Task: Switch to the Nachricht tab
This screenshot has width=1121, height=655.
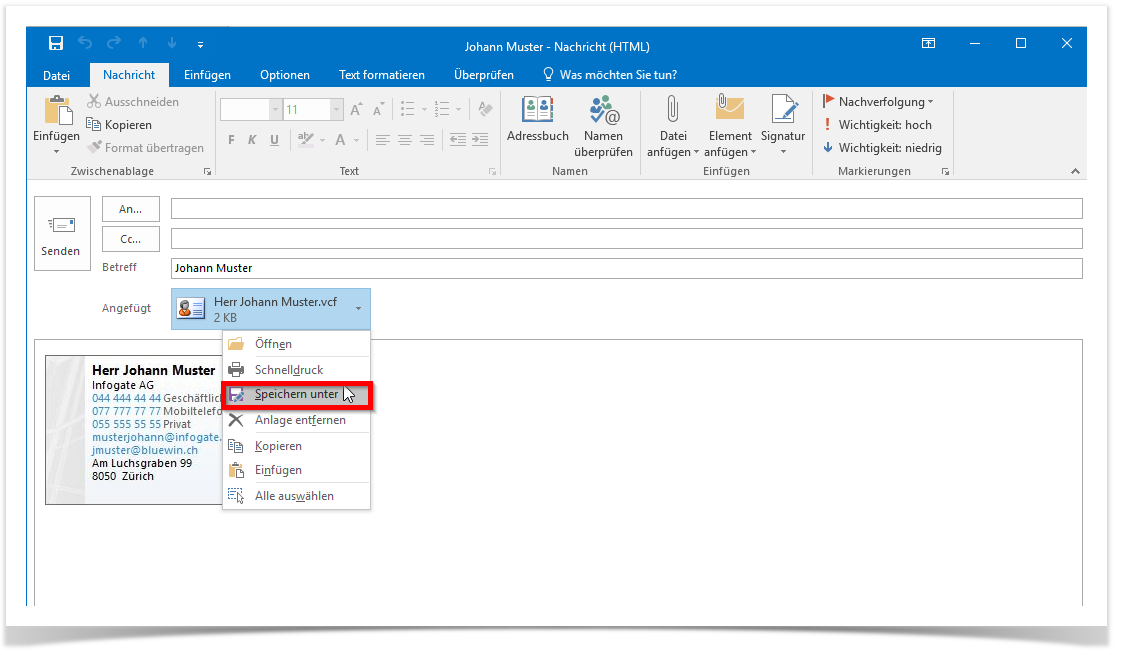Action: tap(129, 75)
